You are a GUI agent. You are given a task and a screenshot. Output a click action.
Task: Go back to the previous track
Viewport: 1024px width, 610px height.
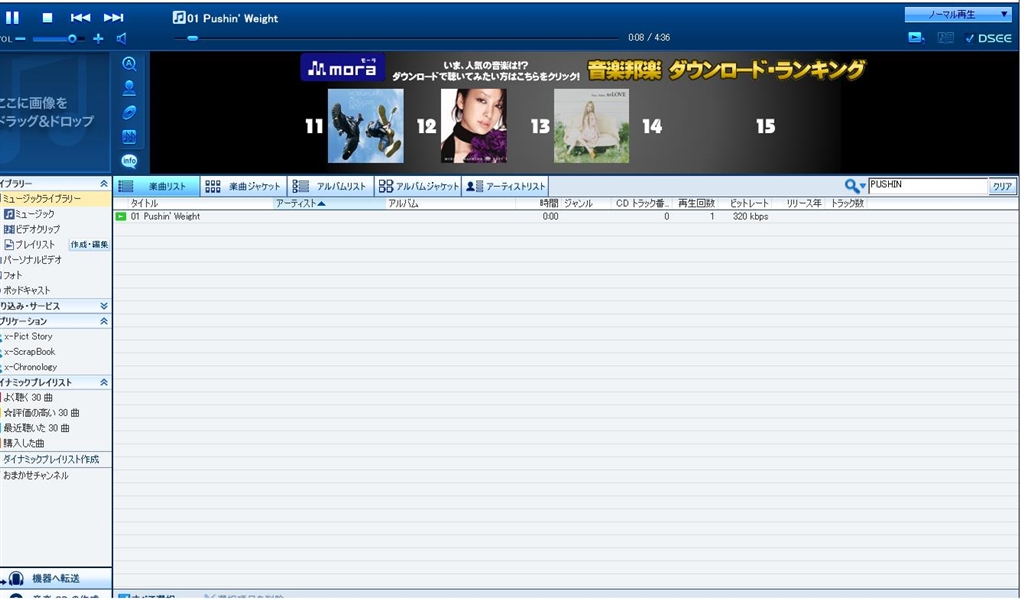click(x=80, y=18)
